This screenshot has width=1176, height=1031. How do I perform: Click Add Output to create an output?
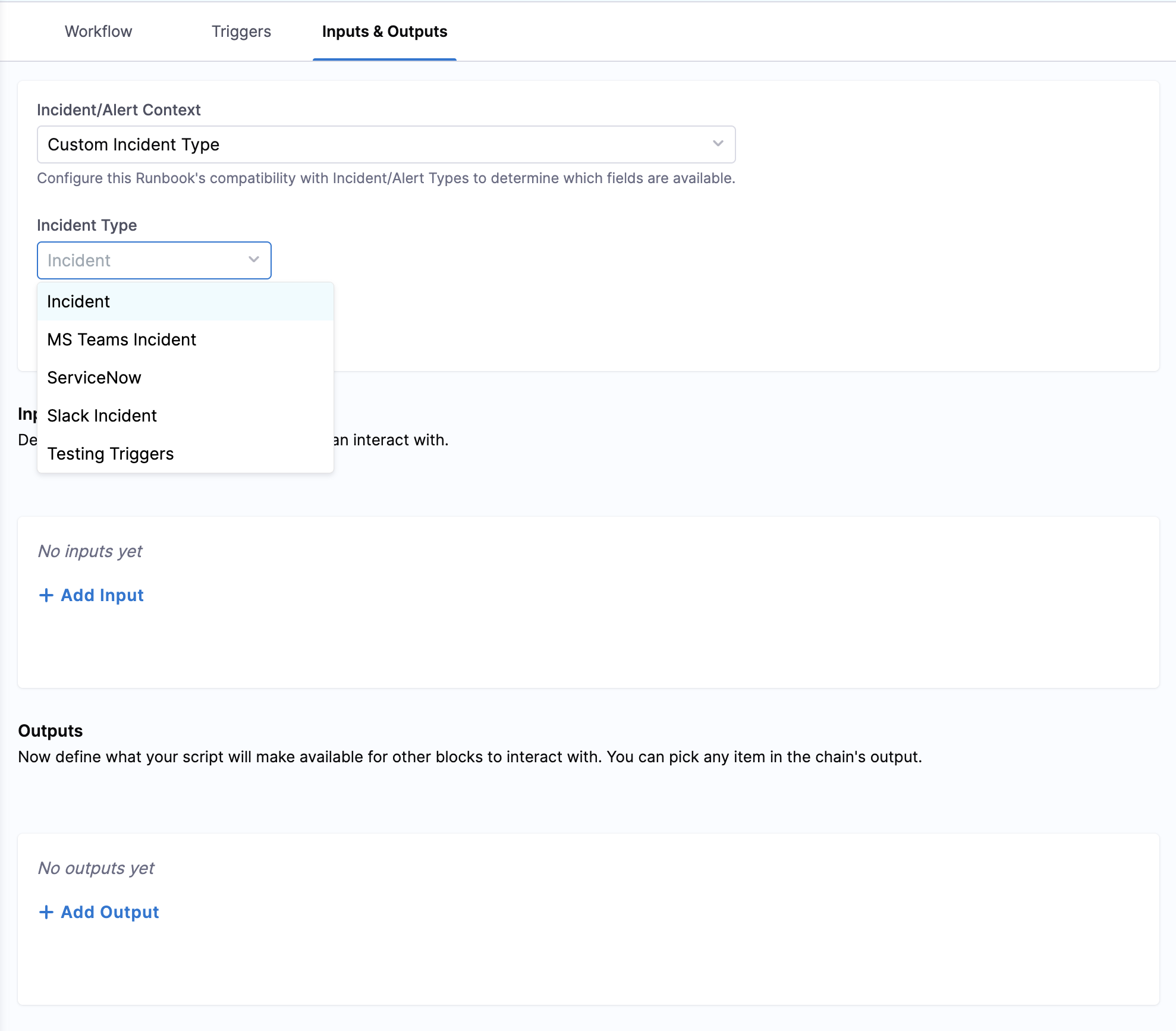(109, 911)
